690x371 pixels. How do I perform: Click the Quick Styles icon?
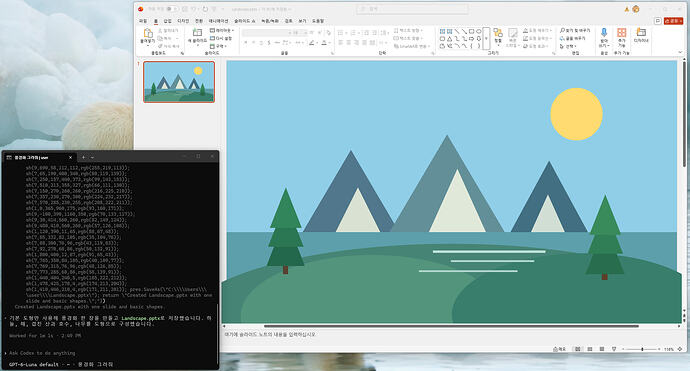pos(513,32)
